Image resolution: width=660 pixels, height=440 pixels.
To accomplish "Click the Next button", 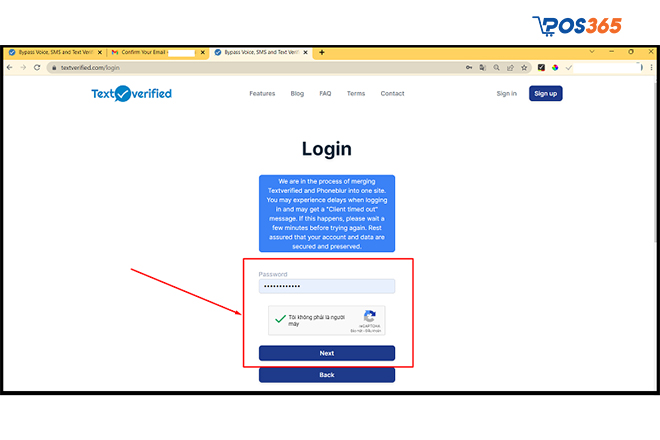I will pyautogui.click(x=327, y=353).
